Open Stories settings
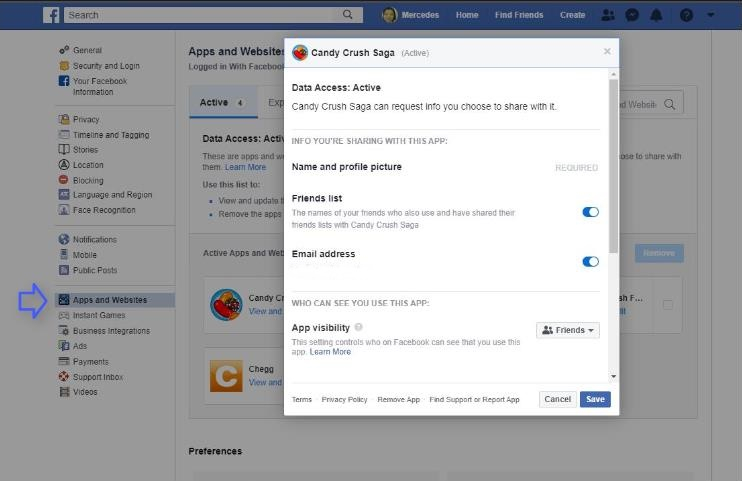Image resolution: width=742 pixels, height=481 pixels. [85, 150]
